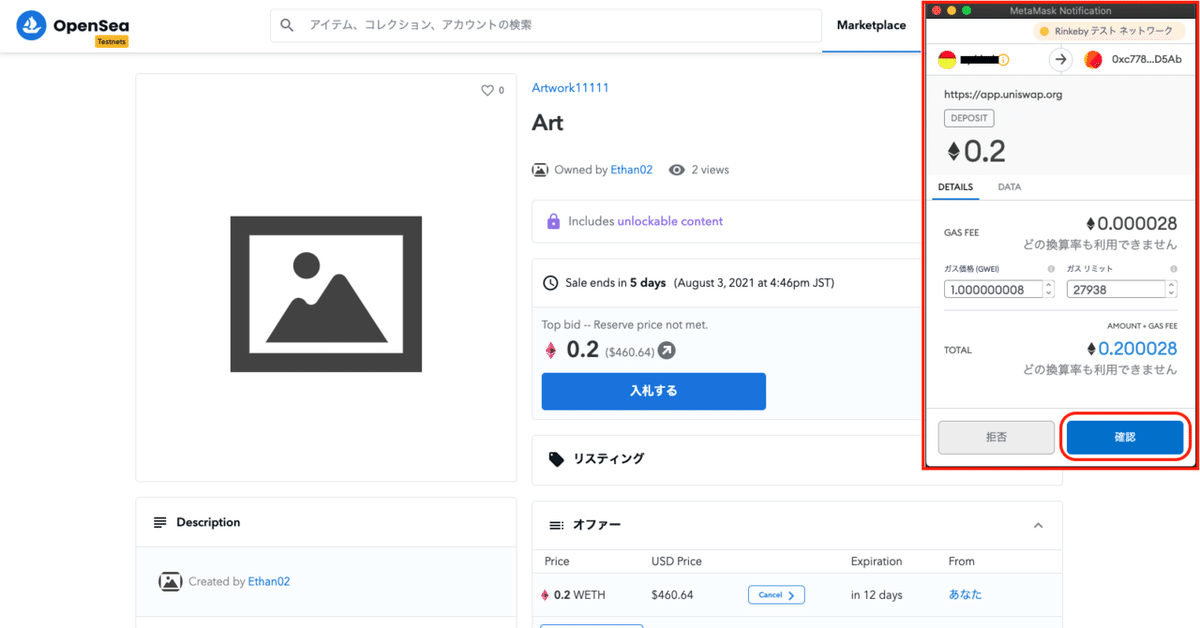This screenshot has width=1200, height=628.
Task: Click the views eye icon
Action: (x=677, y=170)
